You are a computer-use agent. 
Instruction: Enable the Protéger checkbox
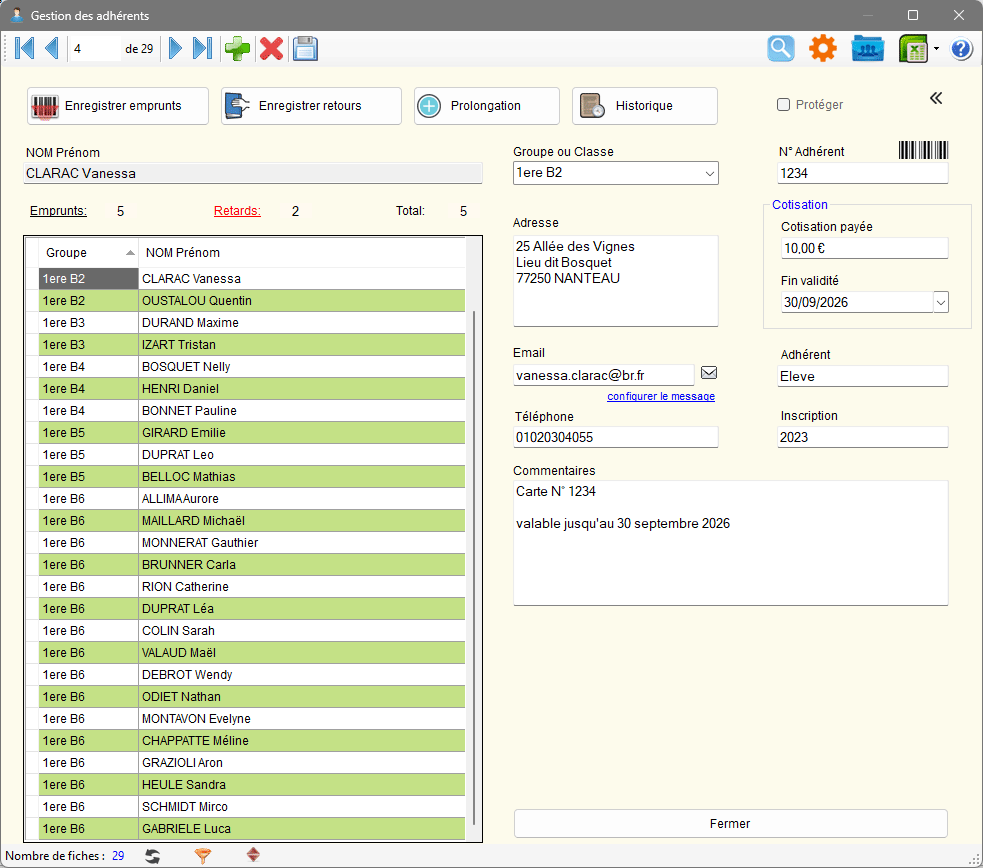click(x=784, y=105)
